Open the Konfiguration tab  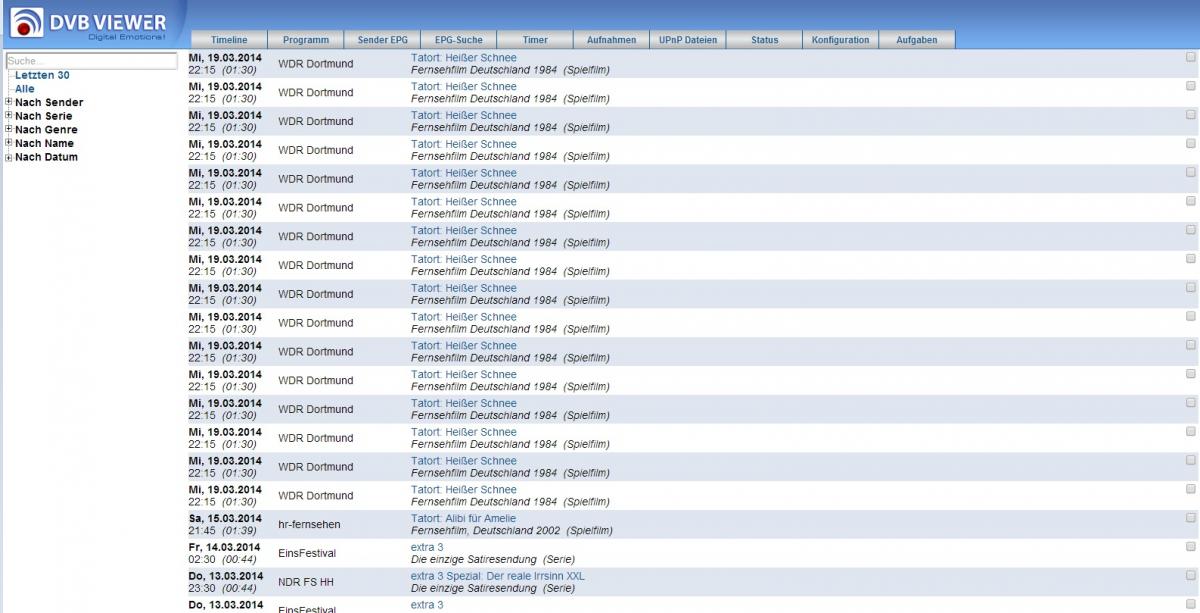[840, 40]
